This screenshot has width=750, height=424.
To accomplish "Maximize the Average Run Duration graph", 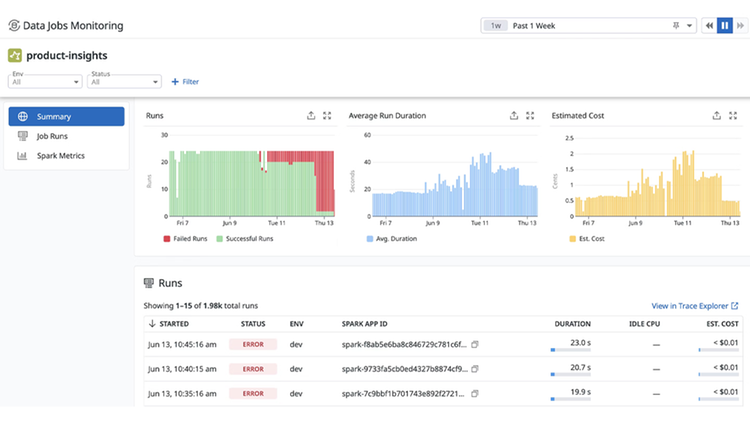I will click(530, 115).
